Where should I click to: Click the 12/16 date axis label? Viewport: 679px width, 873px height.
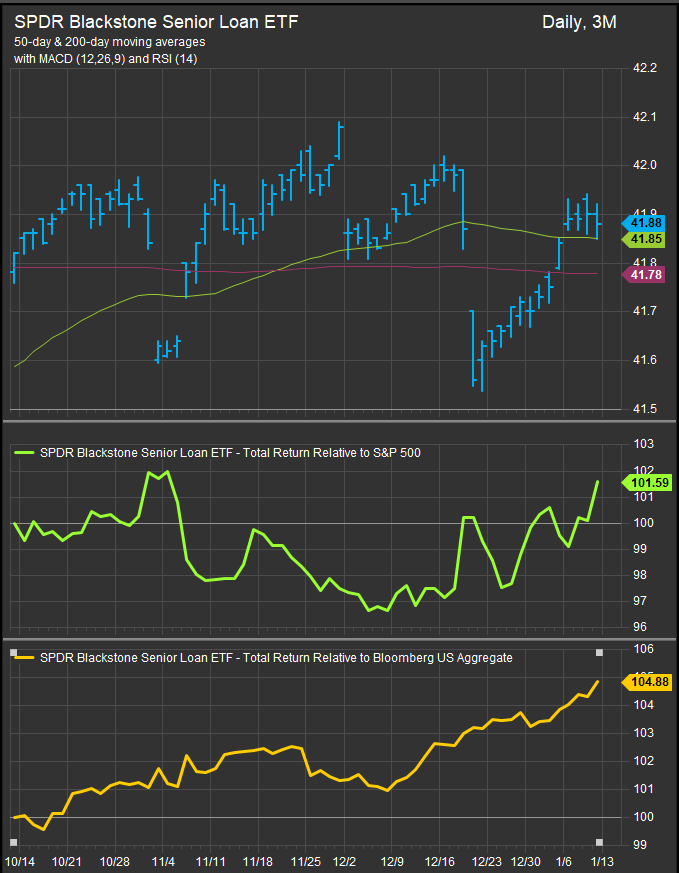(440, 861)
